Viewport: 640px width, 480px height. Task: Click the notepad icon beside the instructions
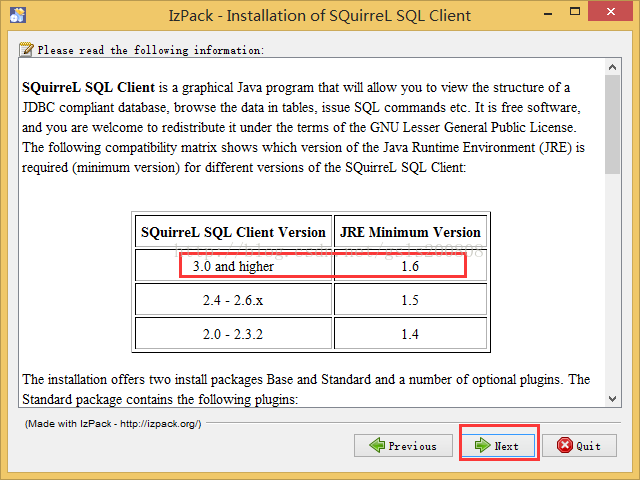(27, 49)
